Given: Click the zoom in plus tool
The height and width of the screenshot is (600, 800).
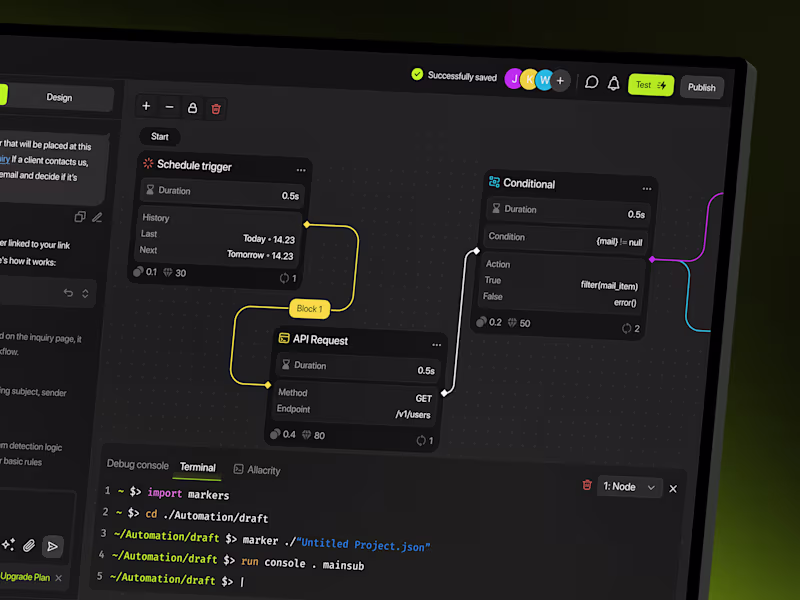Looking at the screenshot, I should 146,106.
